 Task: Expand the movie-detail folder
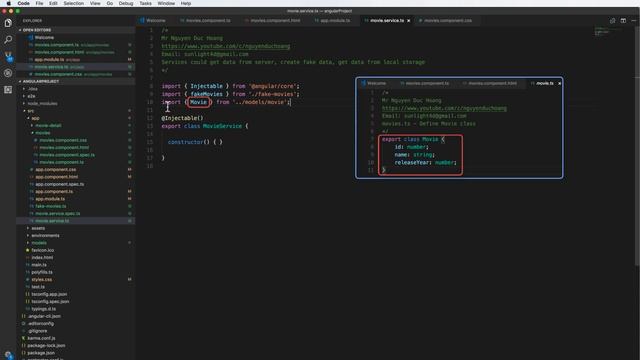point(48,126)
